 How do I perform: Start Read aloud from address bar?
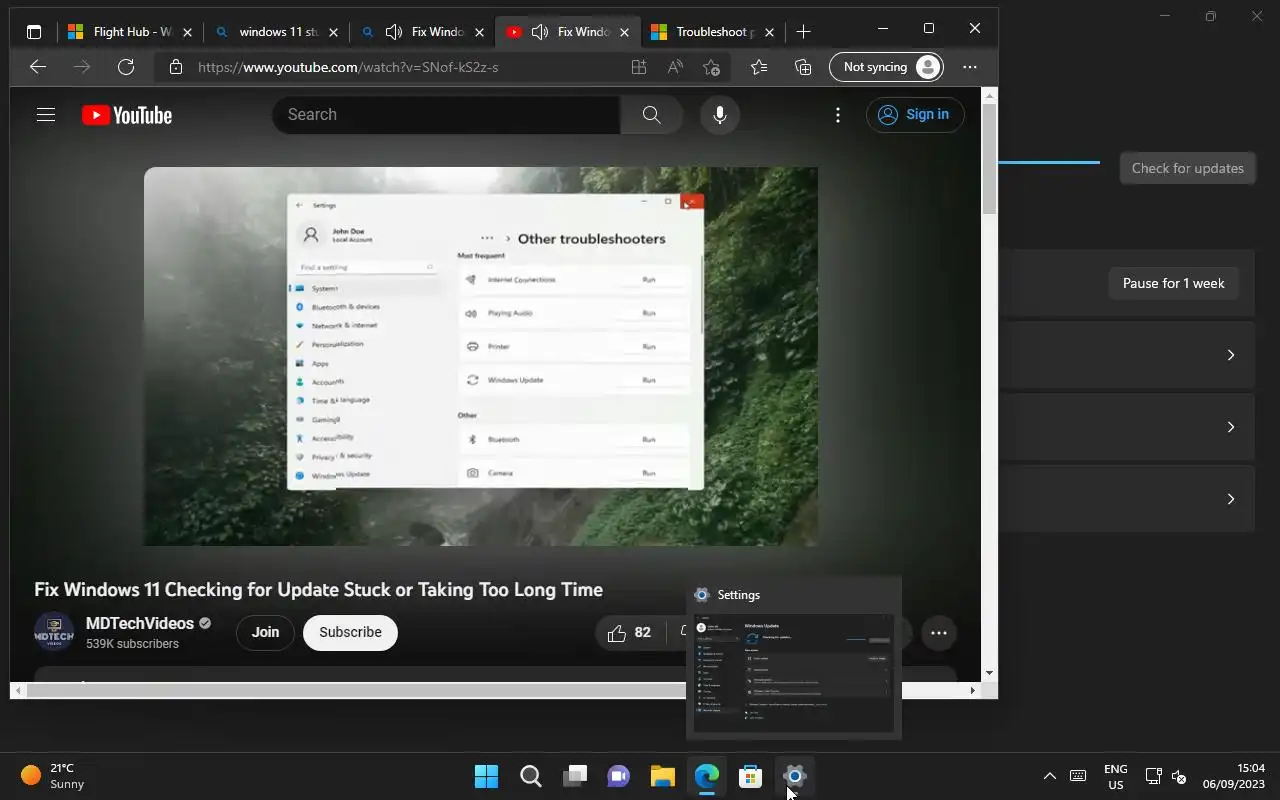(x=675, y=67)
